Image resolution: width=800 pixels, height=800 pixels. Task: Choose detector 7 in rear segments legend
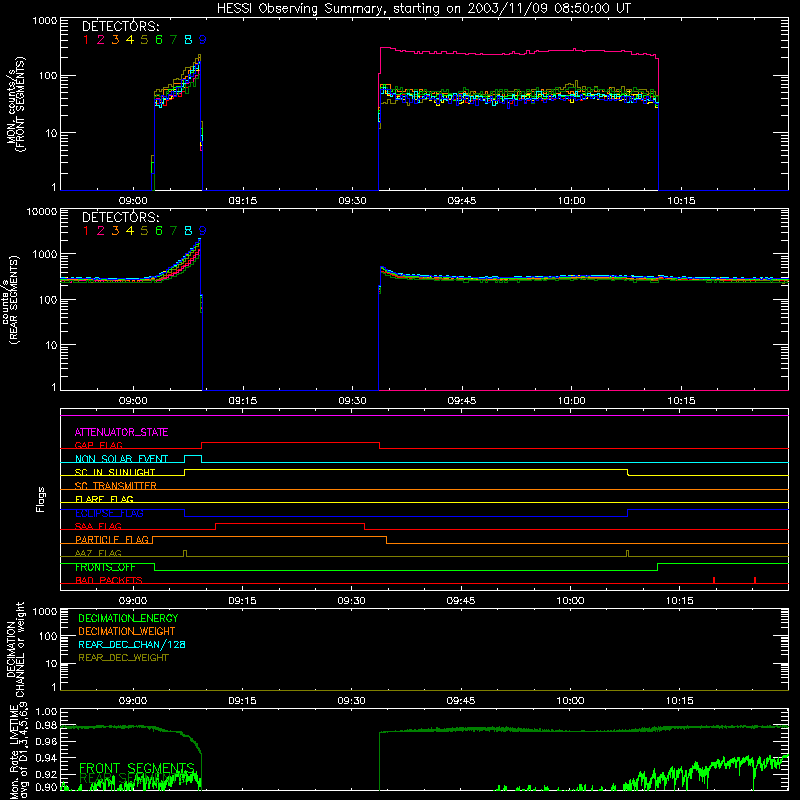(x=173, y=231)
